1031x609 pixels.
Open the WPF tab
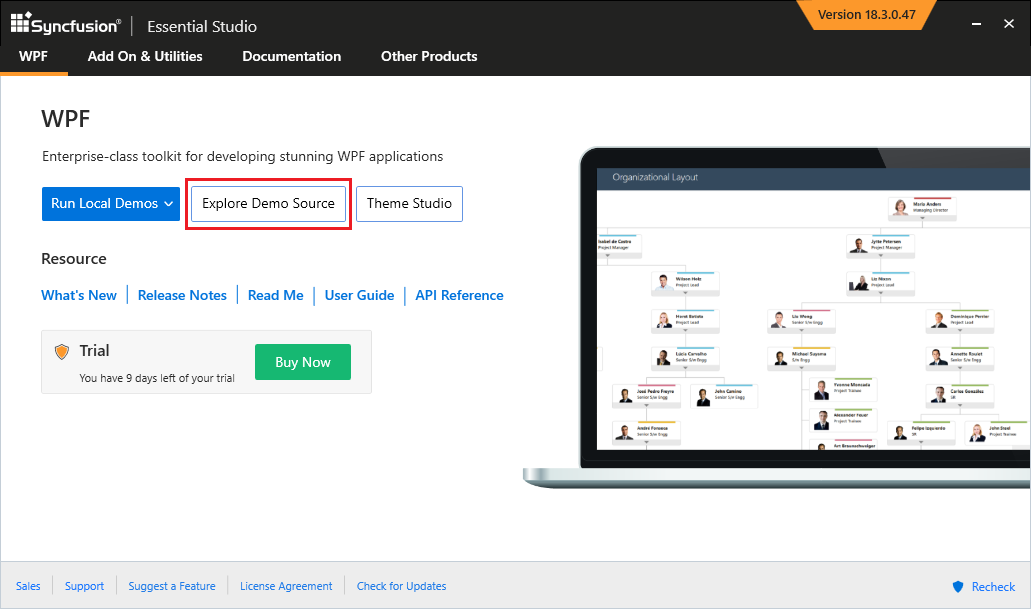(34, 57)
